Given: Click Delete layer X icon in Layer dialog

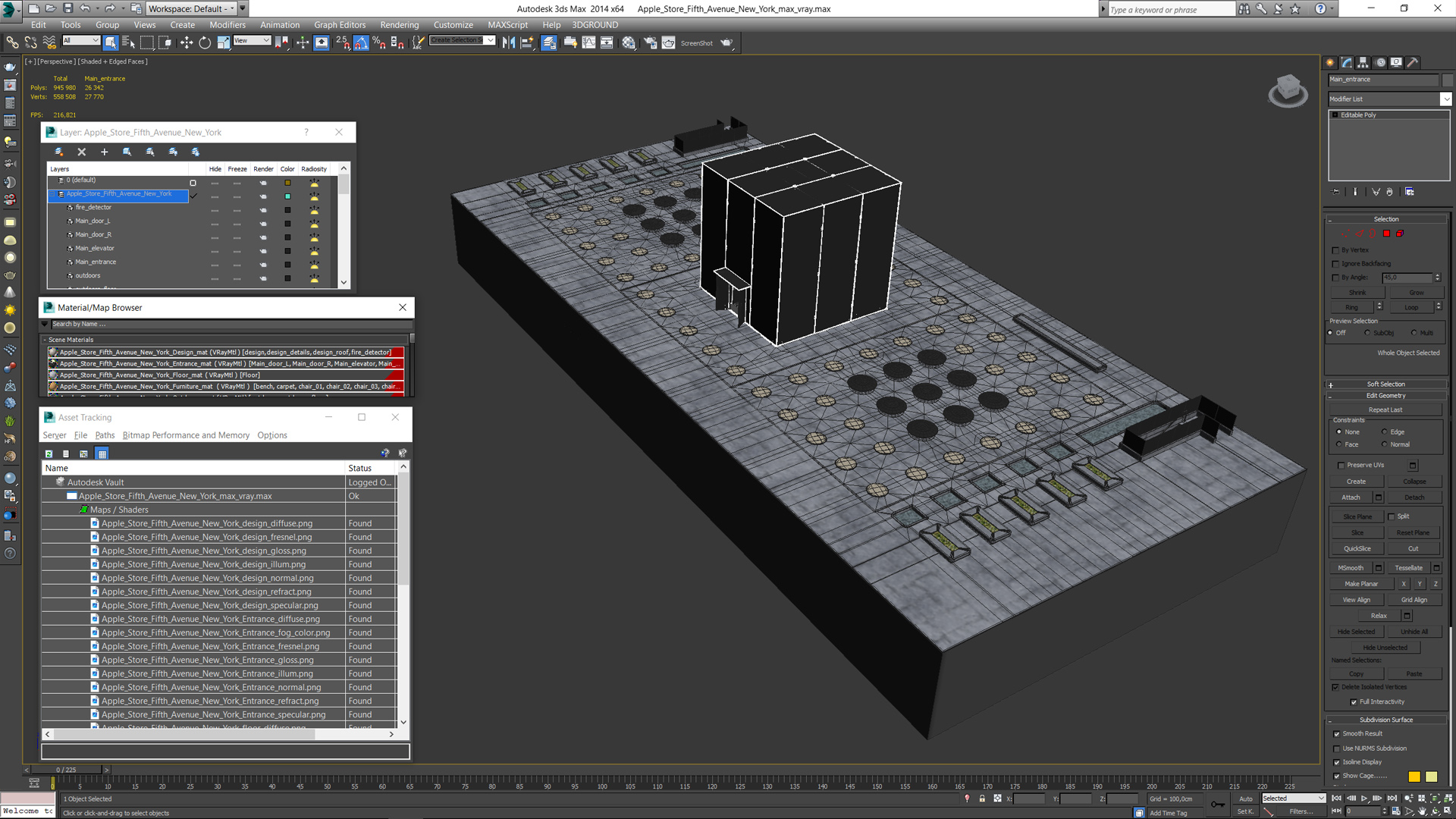Looking at the screenshot, I should (x=82, y=152).
